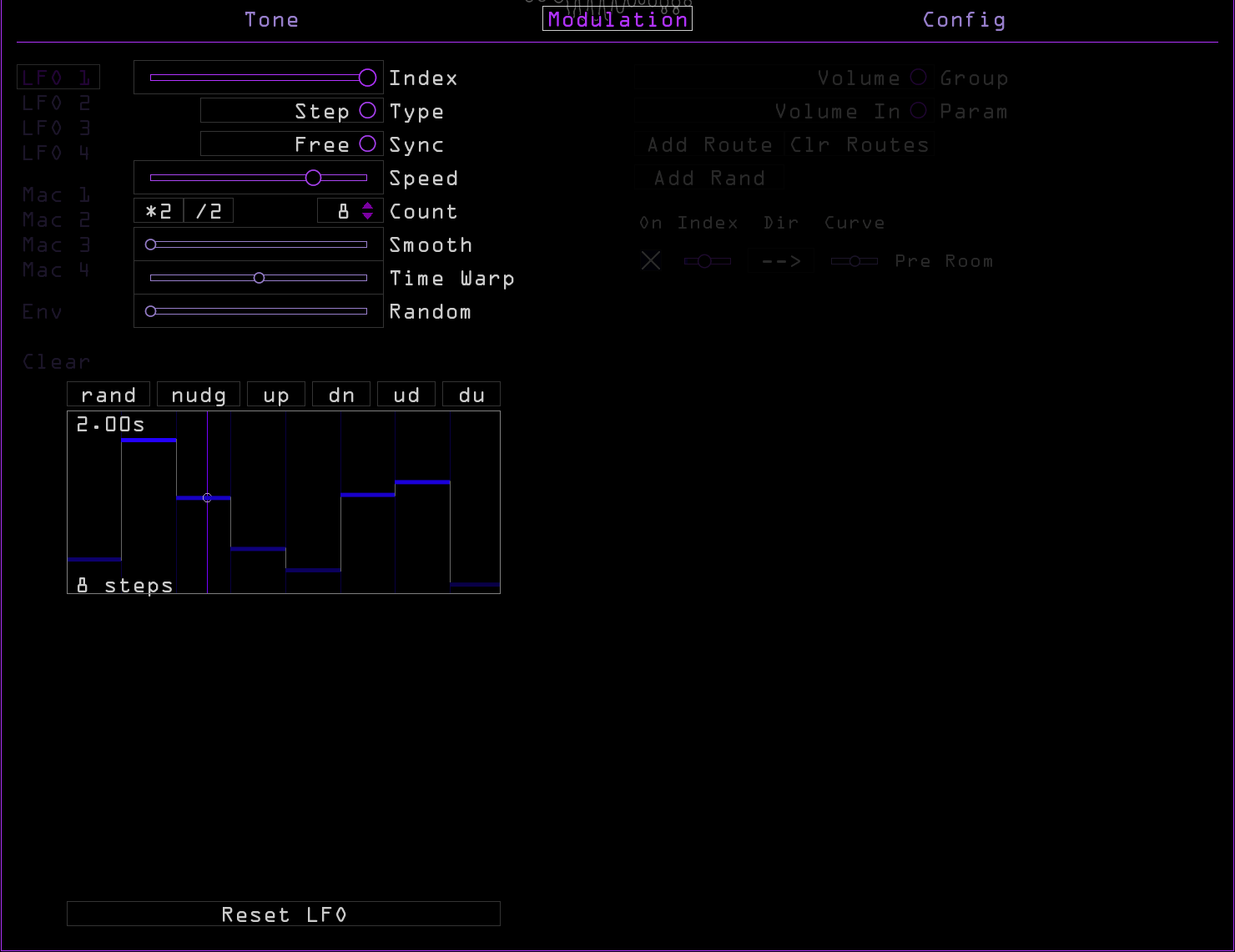
Task: Click the 2.00s duration readout
Action: point(110,425)
